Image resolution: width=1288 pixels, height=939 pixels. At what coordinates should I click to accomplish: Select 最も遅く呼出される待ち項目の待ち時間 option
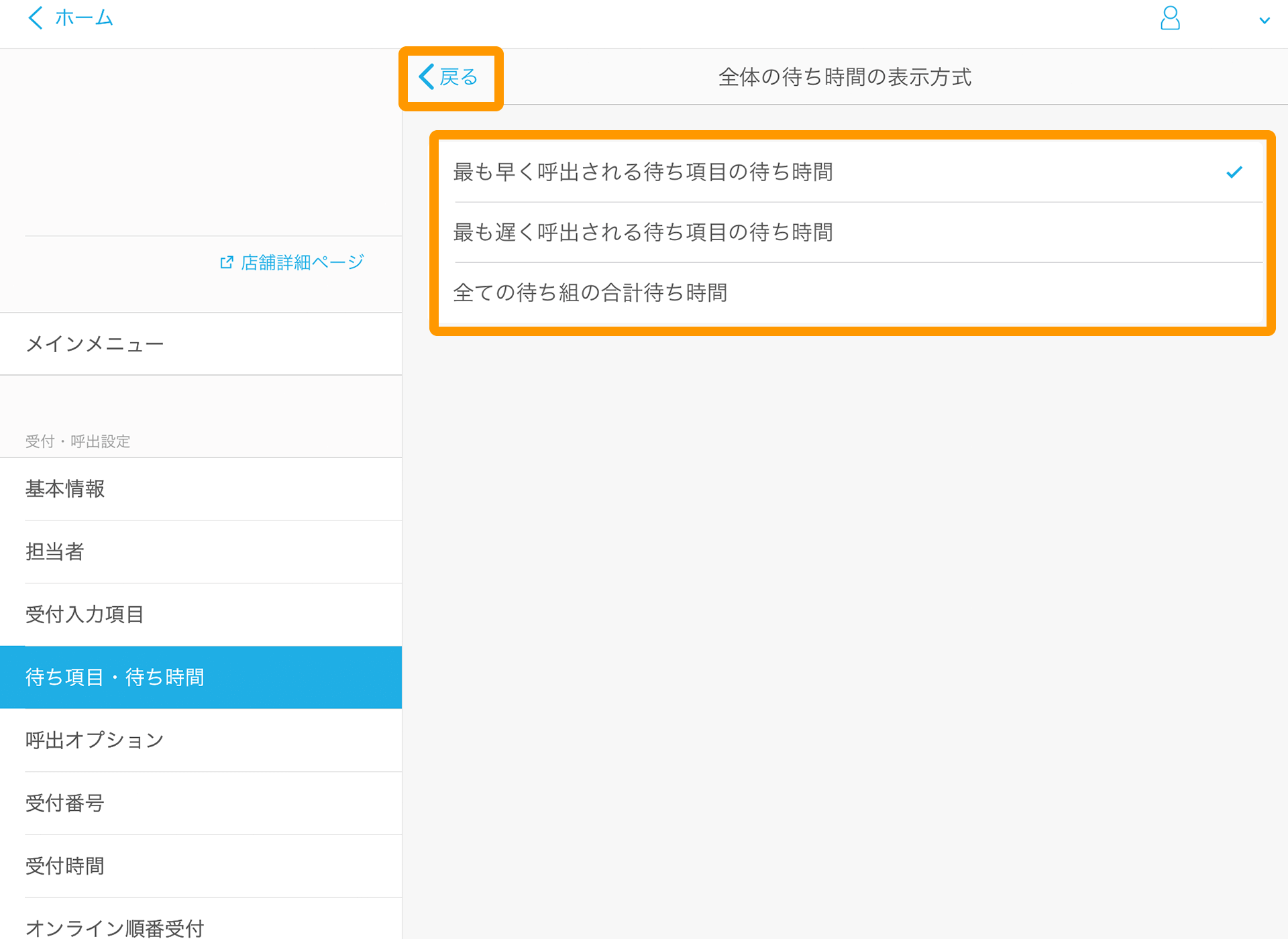(851, 233)
